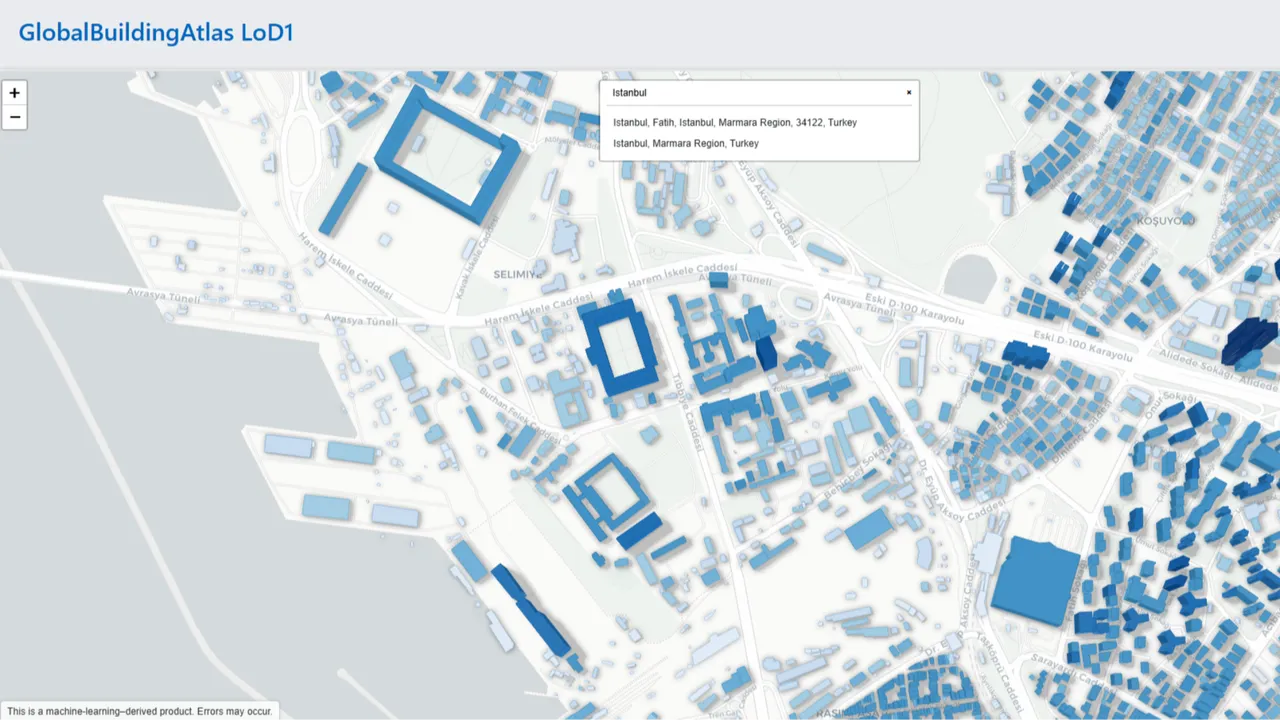Image resolution: width=1280 pixels, height=720 pixels.
Task: Select the "Istanbul, Fatih, Marmara Region, 34122" result
Action: [x=735, y=122]
